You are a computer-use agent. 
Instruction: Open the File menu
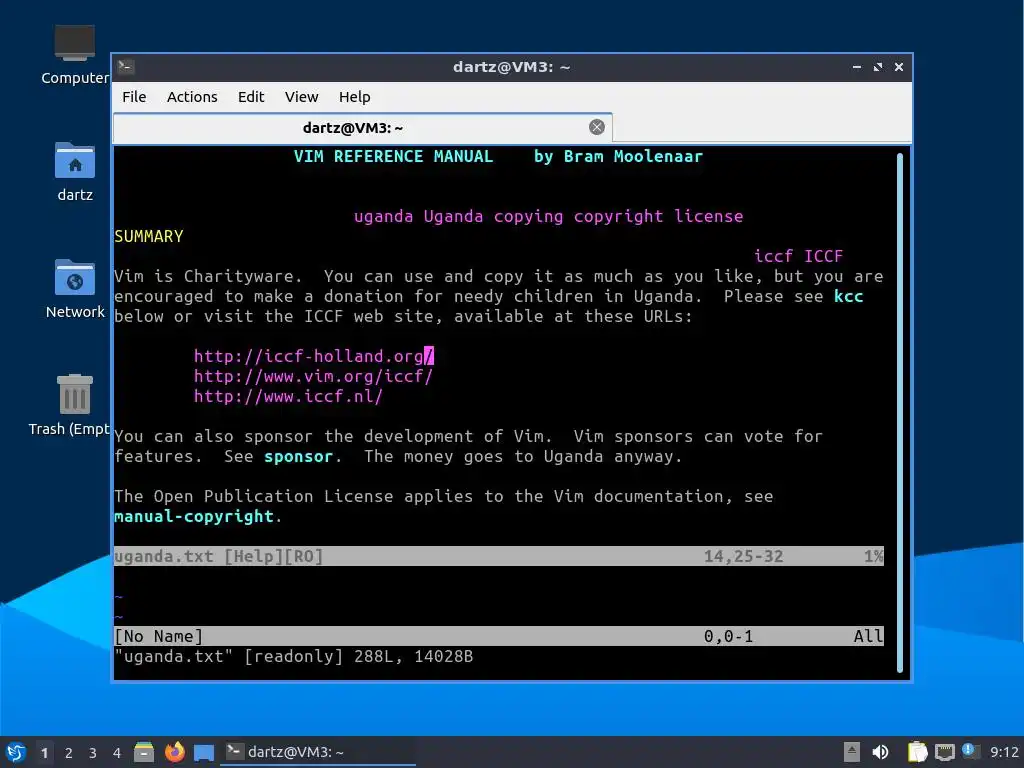(134, 97)
